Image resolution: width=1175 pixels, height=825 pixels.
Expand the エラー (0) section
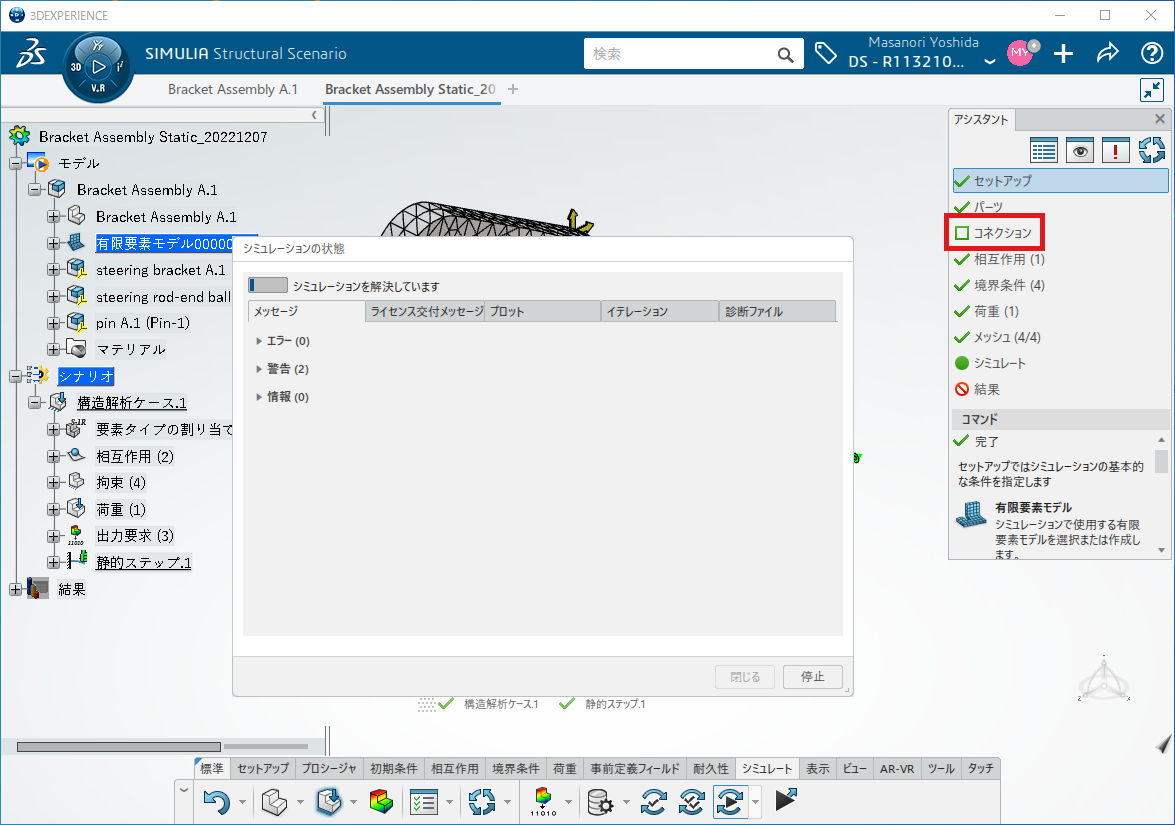click(x=259, y=341)
